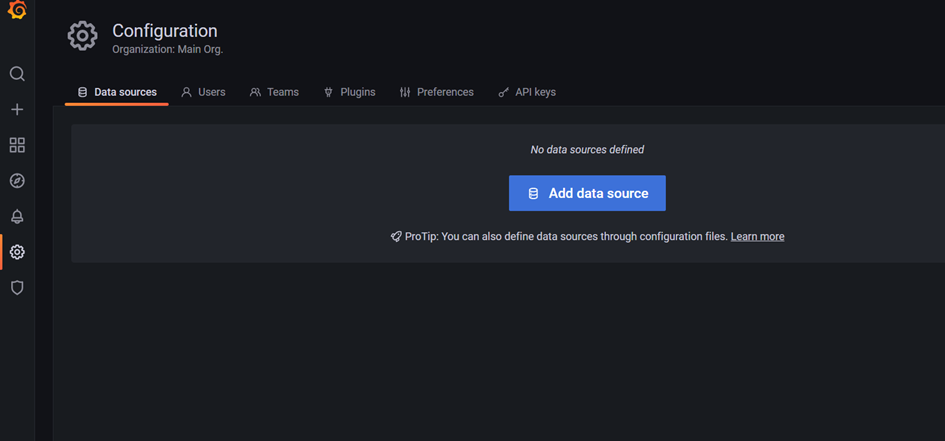Screen dimensions: 945x441
Task: Go to the Plugins tab
Action: 350,92
